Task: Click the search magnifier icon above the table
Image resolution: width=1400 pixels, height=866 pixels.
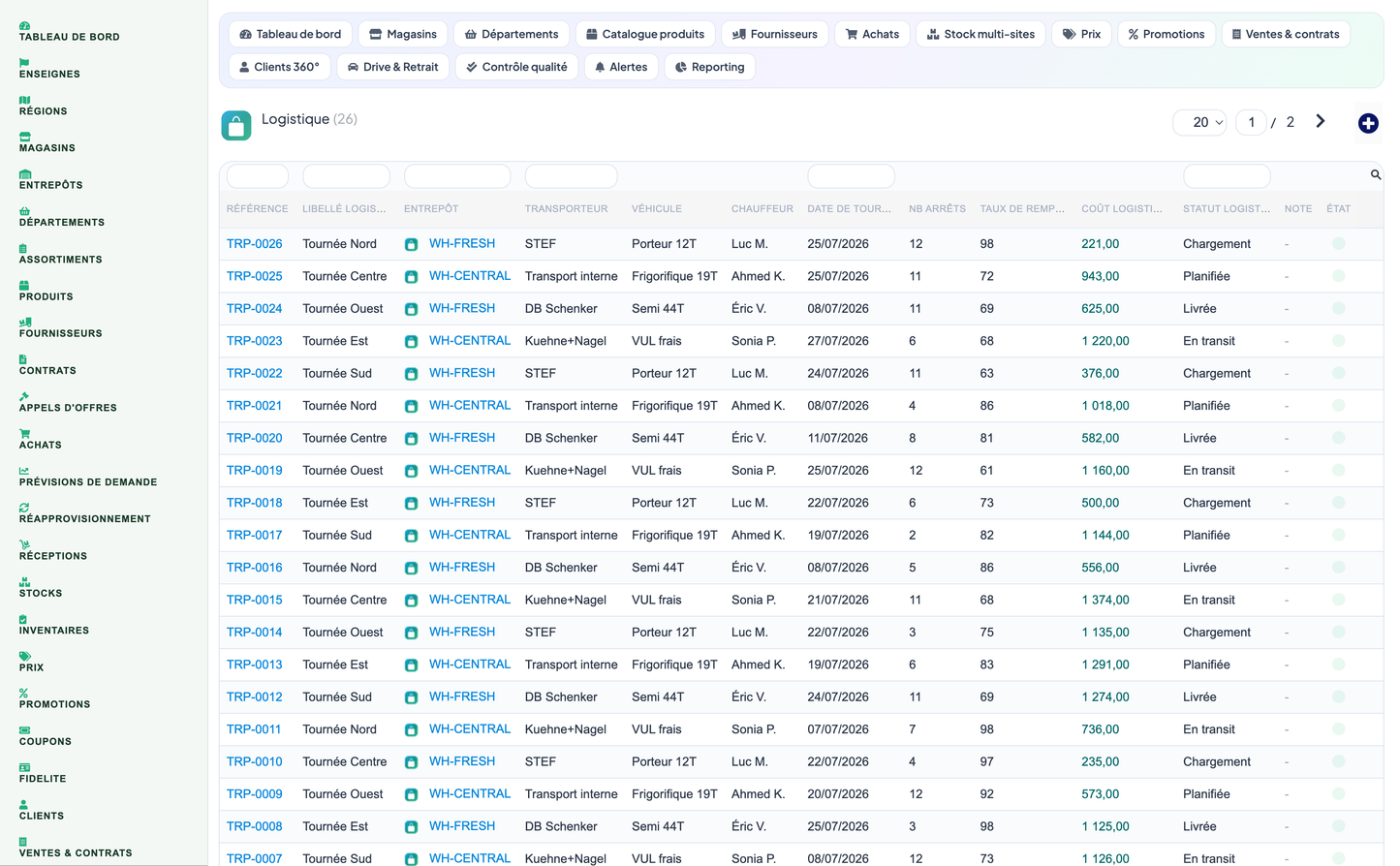Action: [1376, 174]
